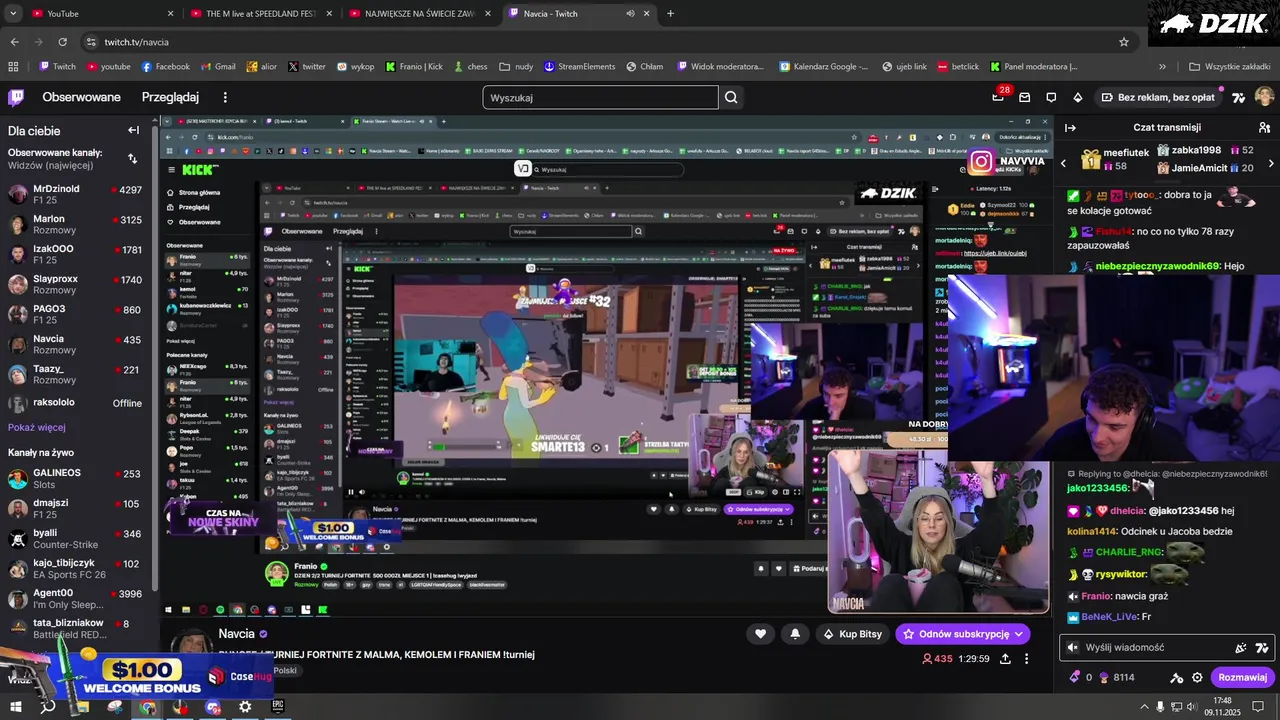Open the chat community users list icon
This screenshot has height=720, width=1280.
(1264, 128)
